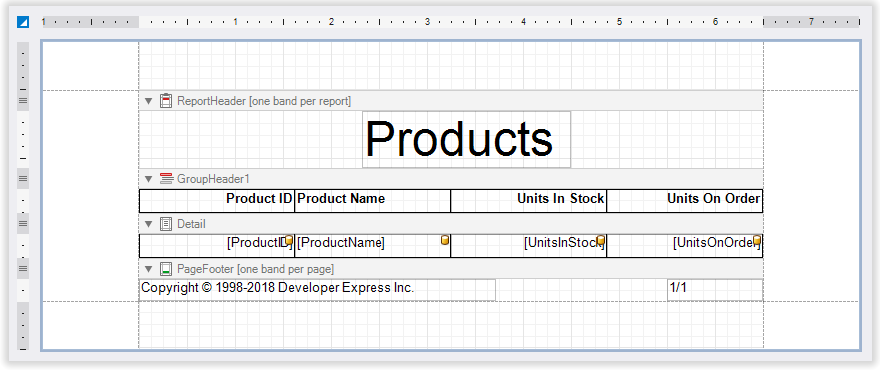Click the Detail band icon
The image size is (880, 370).
tap(166, 224)
